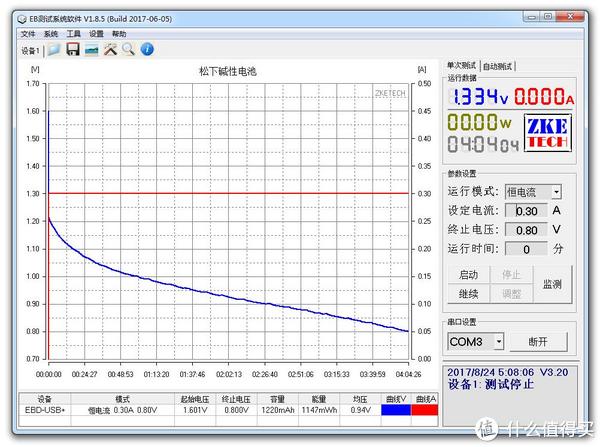This screenshot has height=447, width=600.
Task: Switch to the 自动测试 tab
Action: click(497, 67)
